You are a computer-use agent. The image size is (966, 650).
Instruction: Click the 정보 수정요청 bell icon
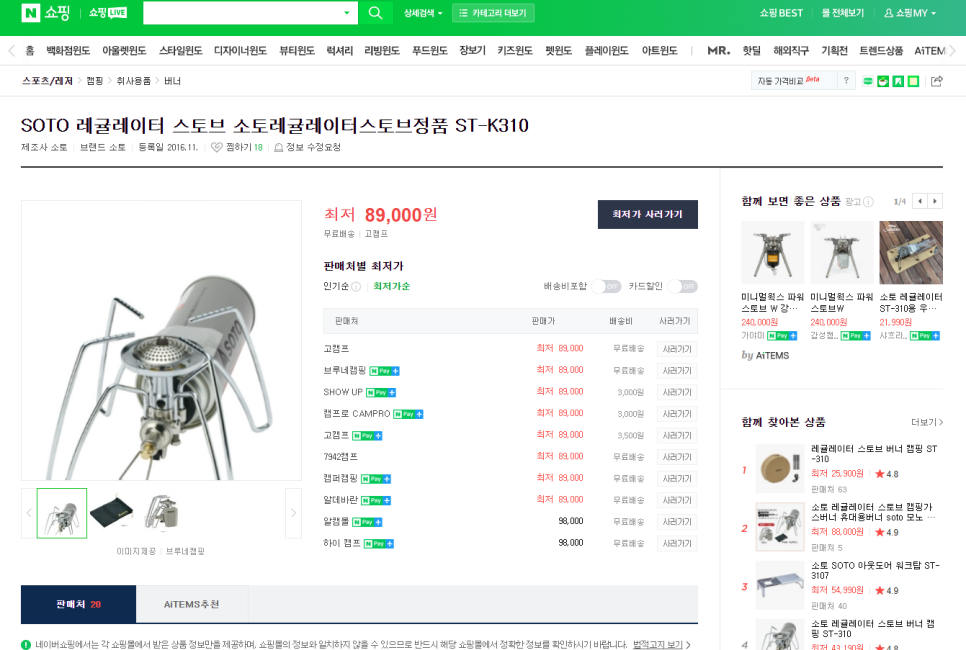(x=278, y=147)
